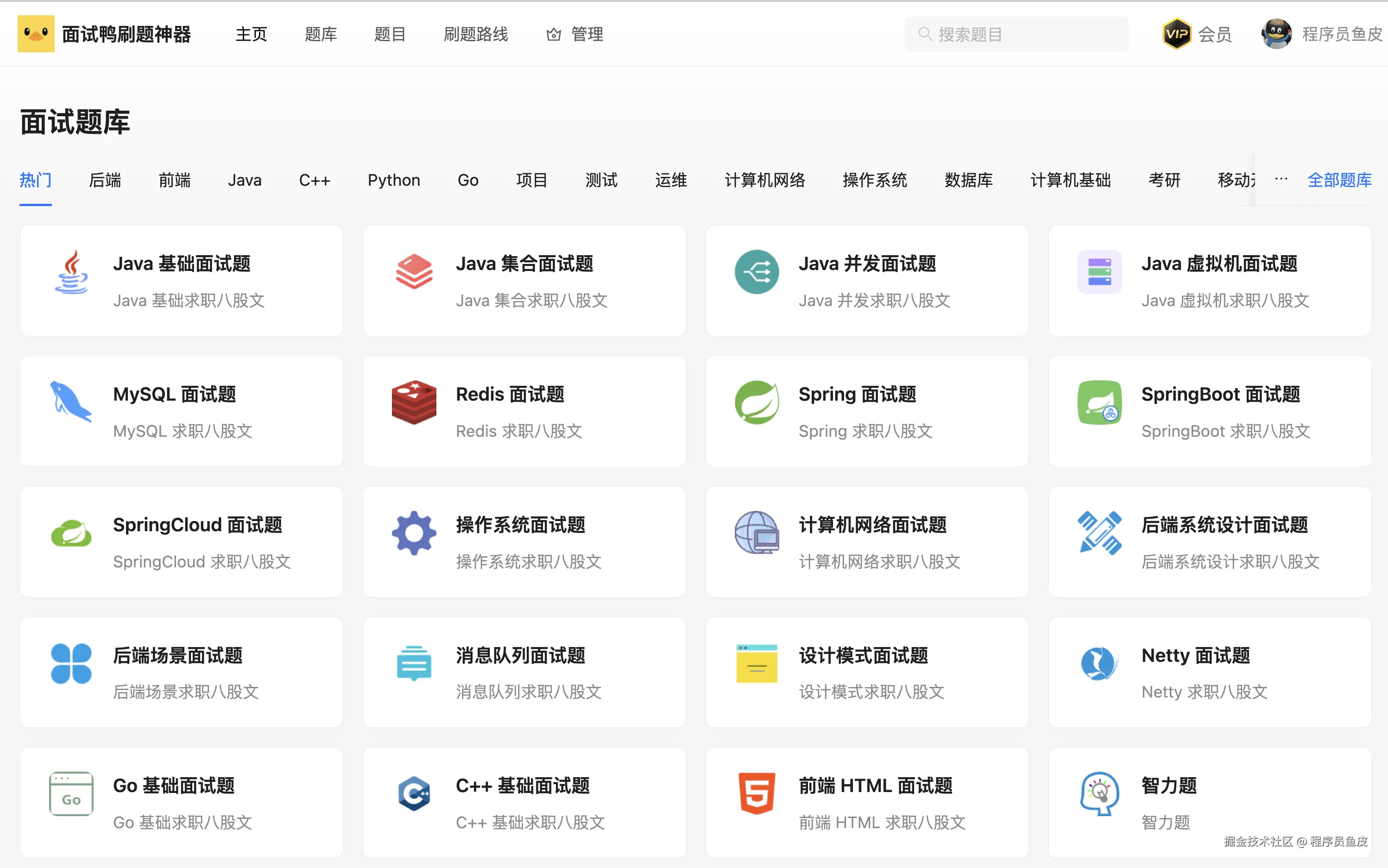The width and height of the screenshot is (1388, 868).
Task: Click the duck logo of 面试鸭刷题神器
Action: tap(36, 33)
